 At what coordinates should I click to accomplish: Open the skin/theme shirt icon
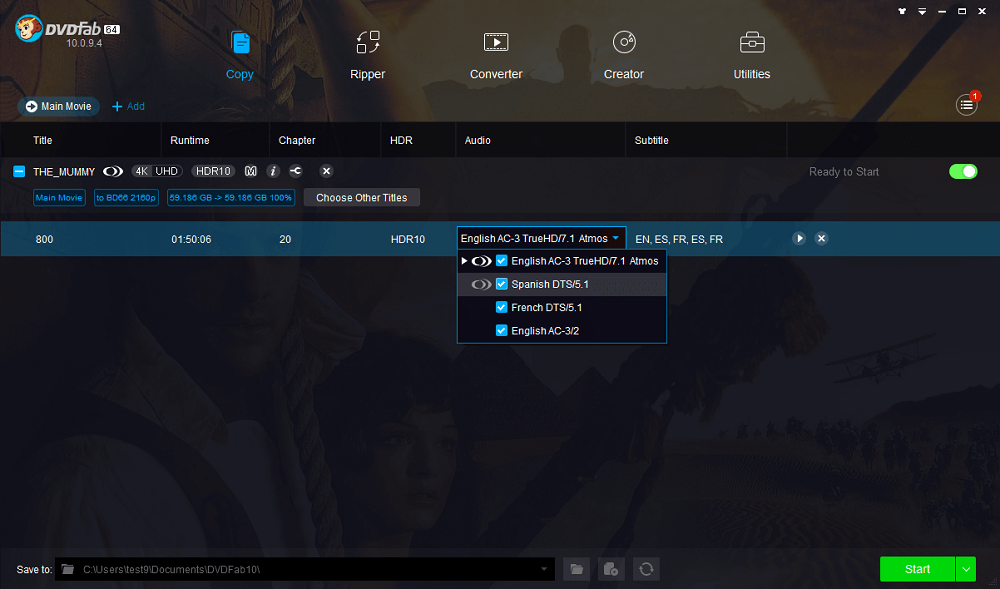pyautogui.click(x=902, y=11)
